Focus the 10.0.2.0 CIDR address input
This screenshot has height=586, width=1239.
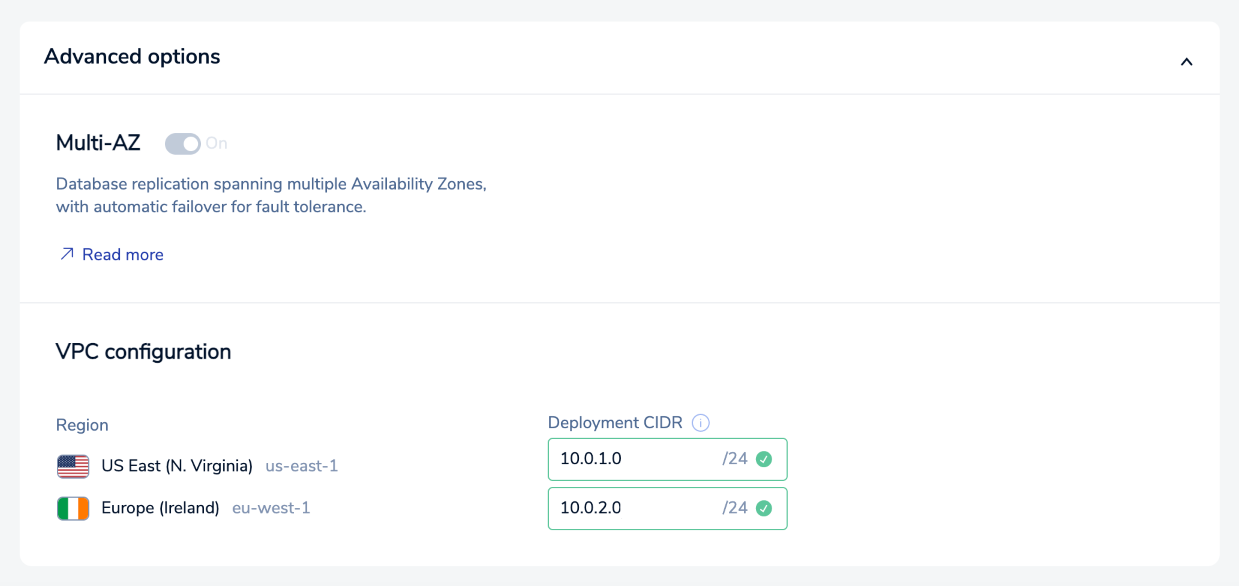630,508
